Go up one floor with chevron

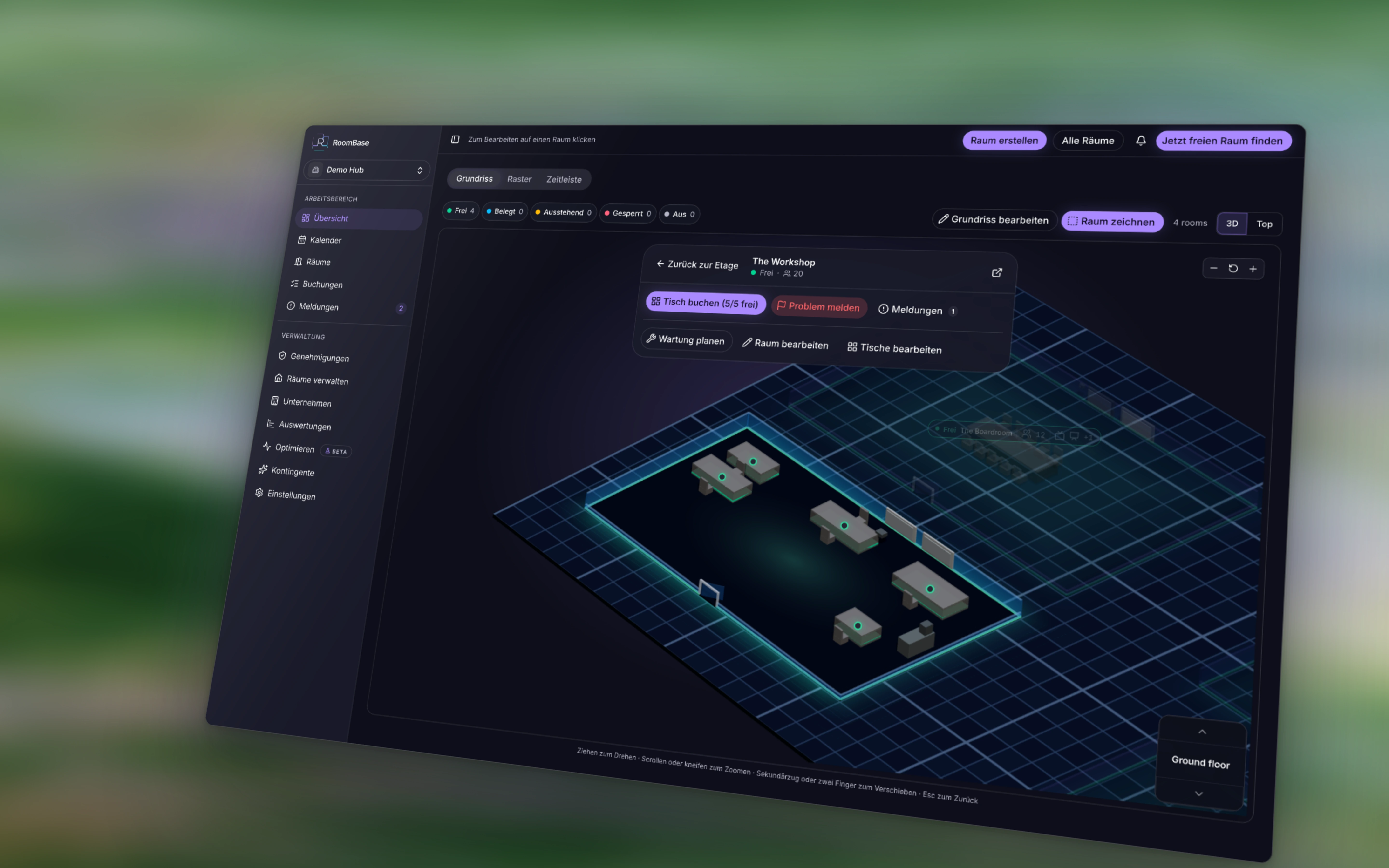point(1202,731)
